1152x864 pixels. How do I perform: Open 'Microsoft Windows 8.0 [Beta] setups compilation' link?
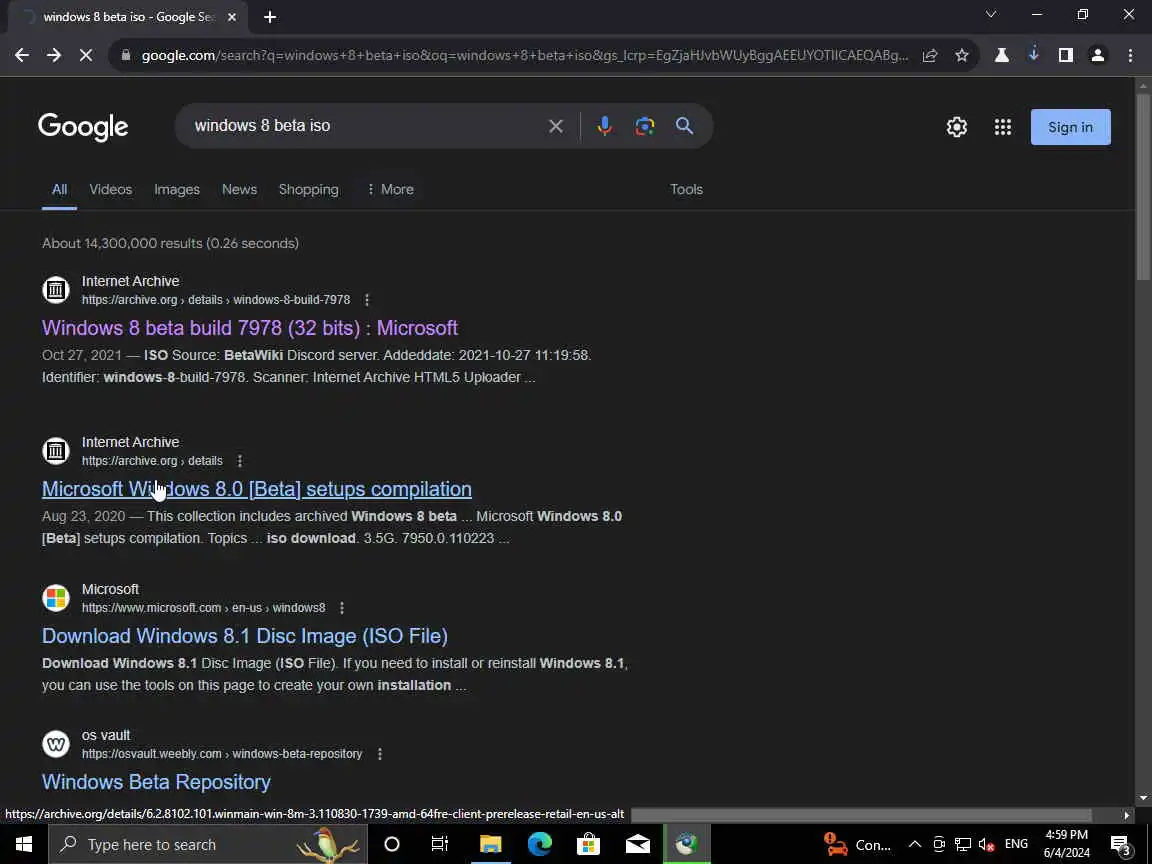(x=256, y=489)
